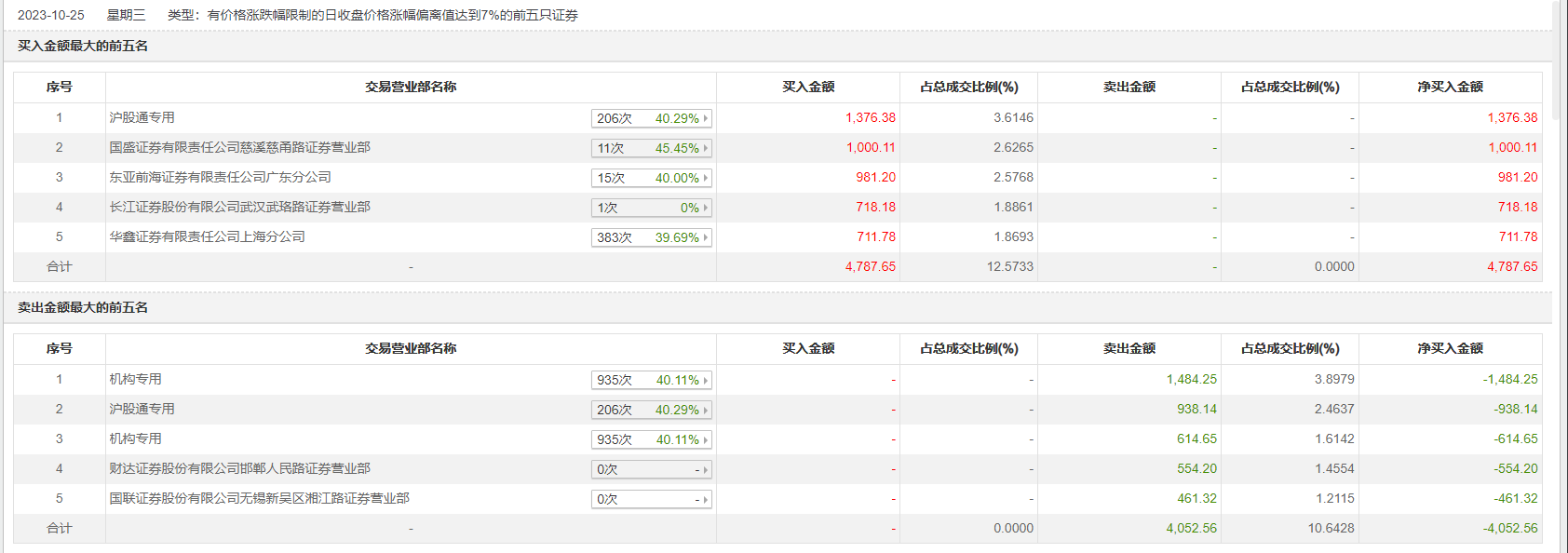Click 净买入金额 column header in sell table

[1450, 348]
